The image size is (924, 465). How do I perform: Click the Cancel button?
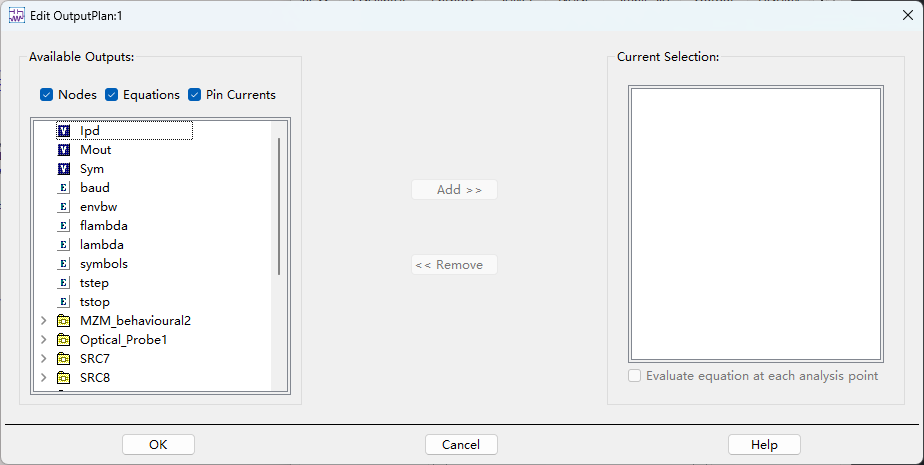tap(461, 444)
